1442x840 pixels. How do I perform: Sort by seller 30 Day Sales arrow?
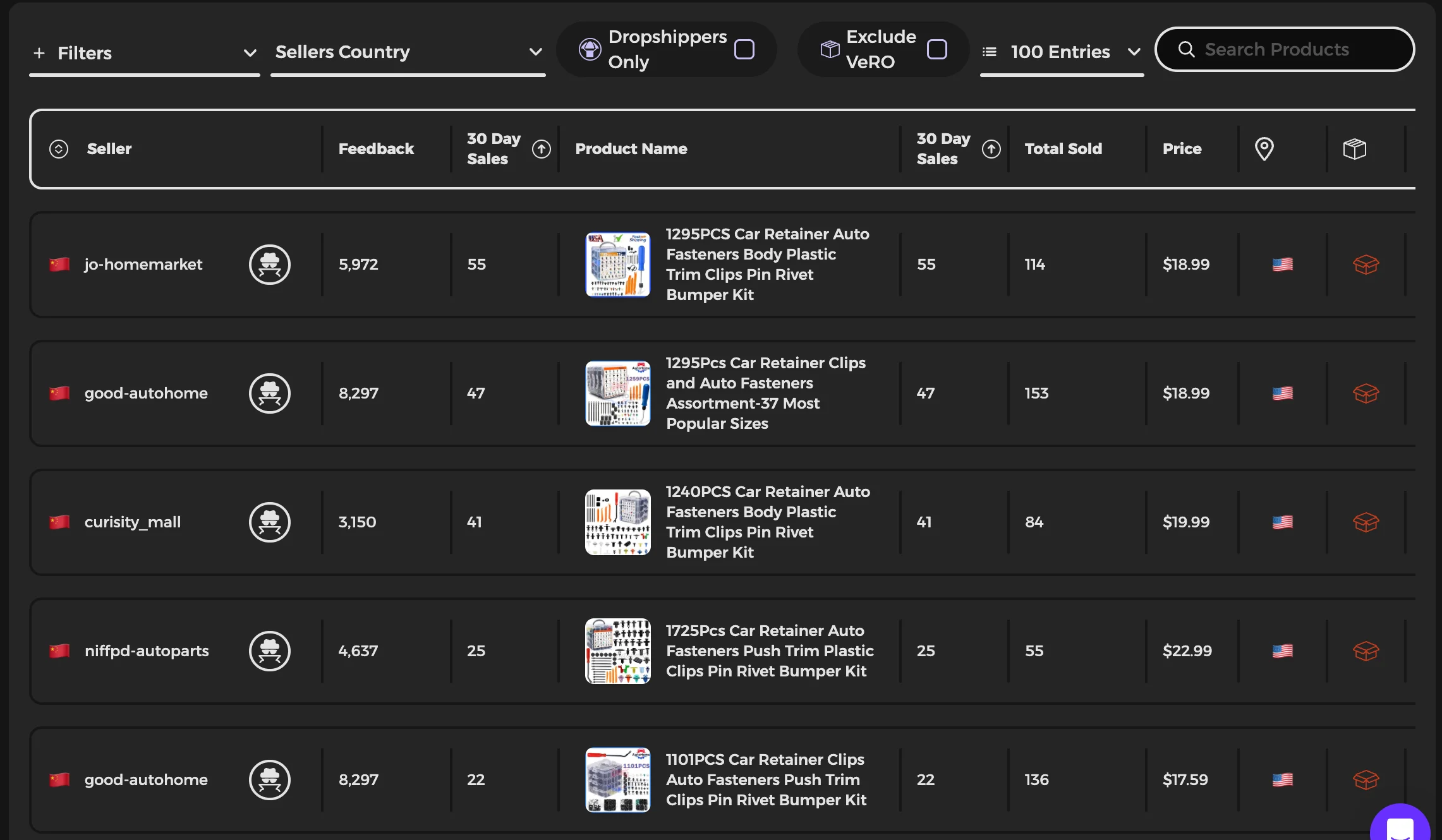coord(542,149)
